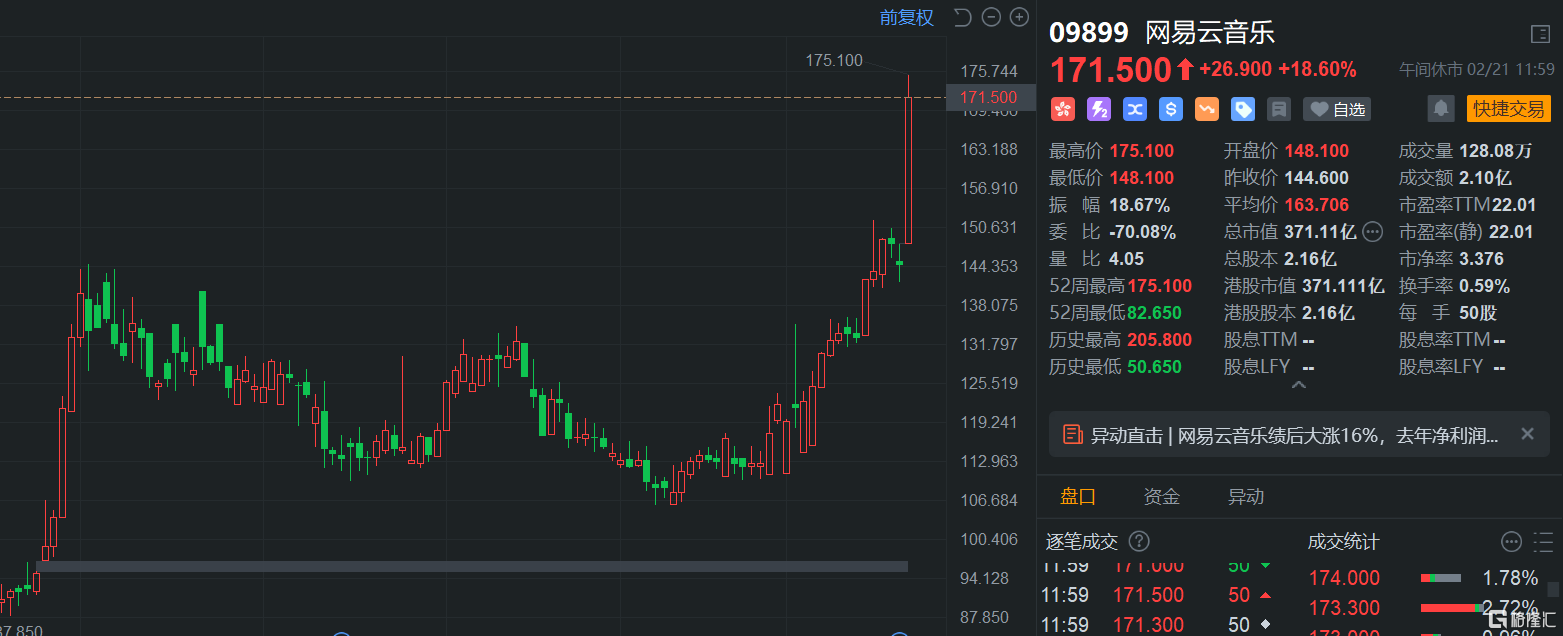Click the tall latest candlestick on chart
This screenshot has width=1563, height=636.
[908, 159]
